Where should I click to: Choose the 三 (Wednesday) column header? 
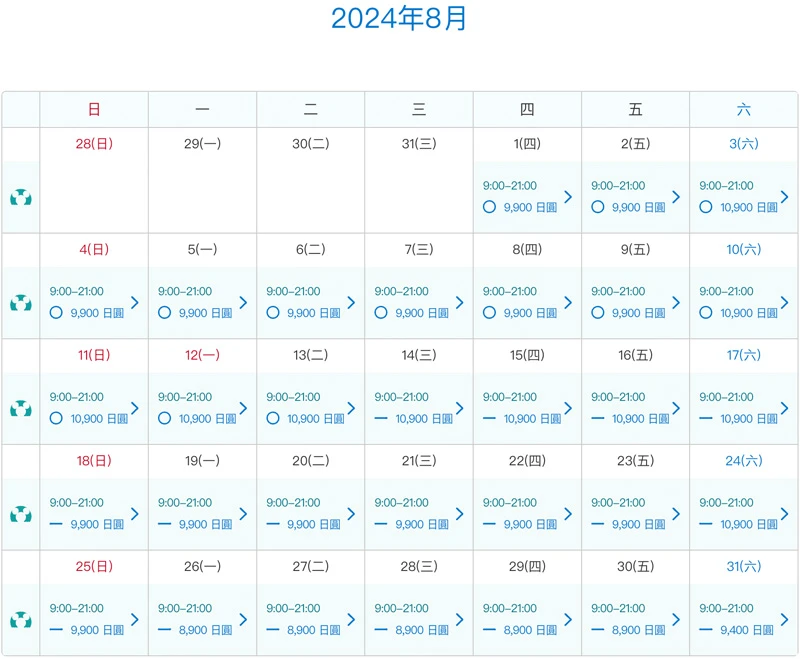click(x=419, y=110)
